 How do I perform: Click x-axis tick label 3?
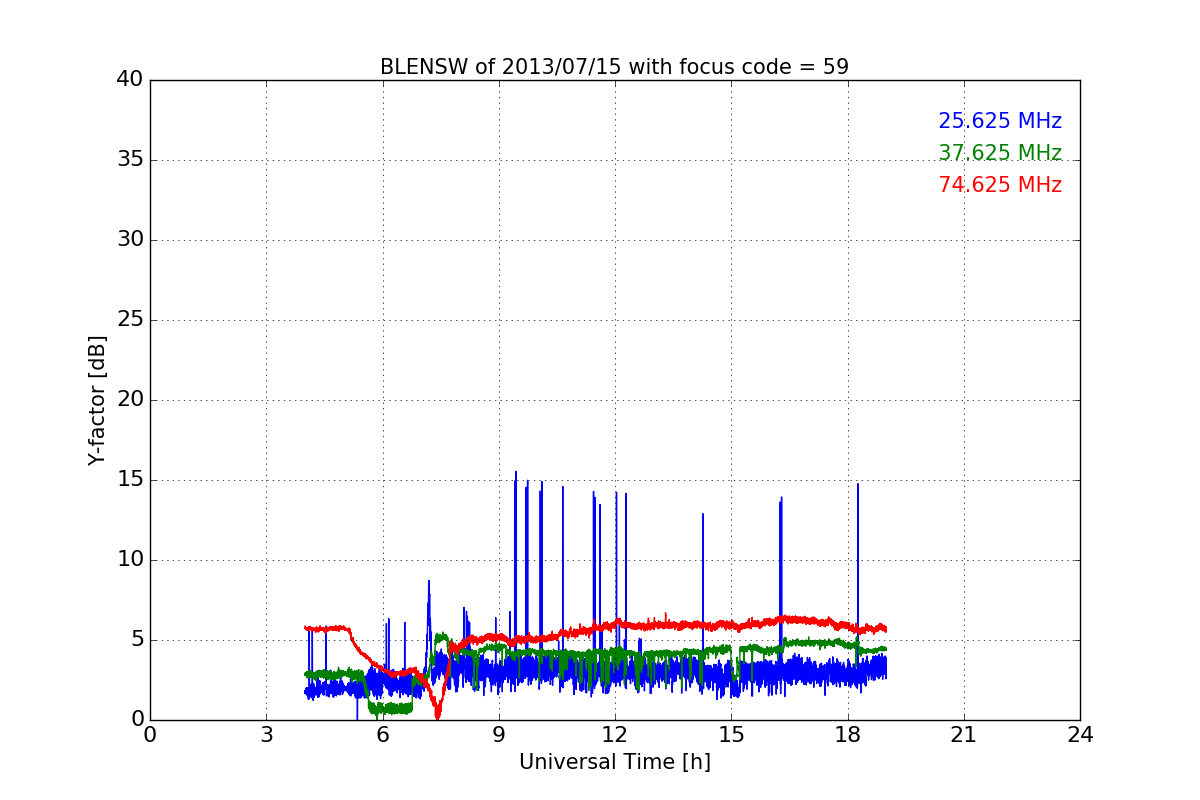click(x=266, y=734)
